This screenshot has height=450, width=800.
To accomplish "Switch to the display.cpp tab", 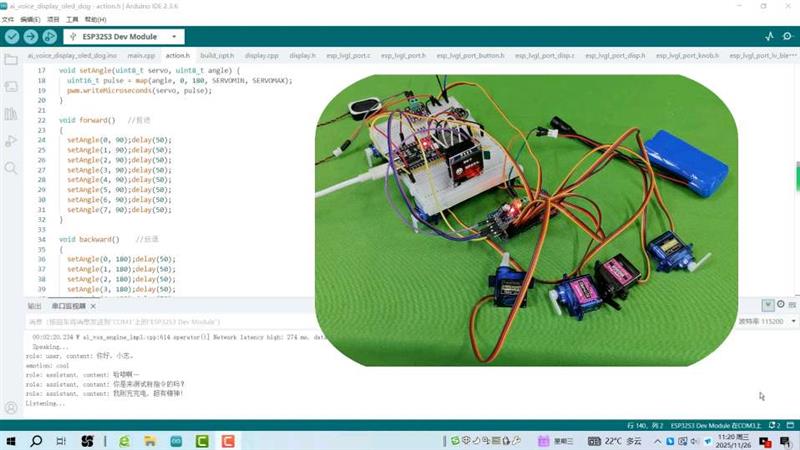I will (x=262, y=55).
